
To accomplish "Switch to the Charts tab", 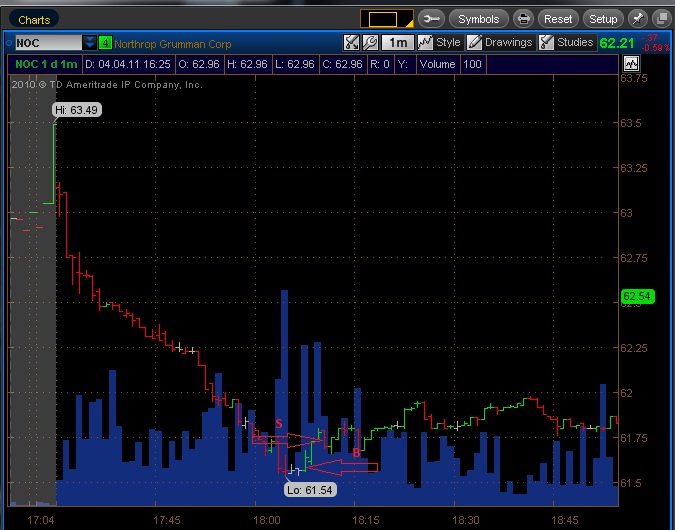I will click(34, 19).
